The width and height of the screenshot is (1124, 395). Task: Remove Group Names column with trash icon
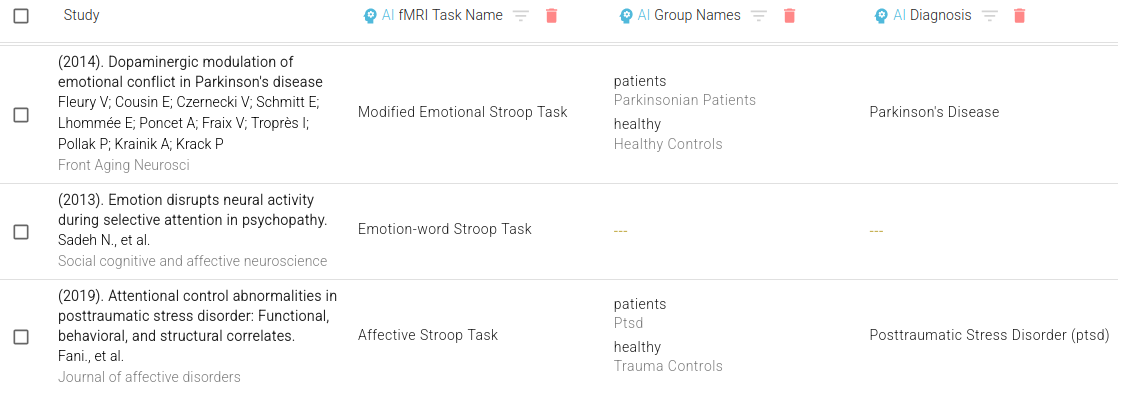789,16
